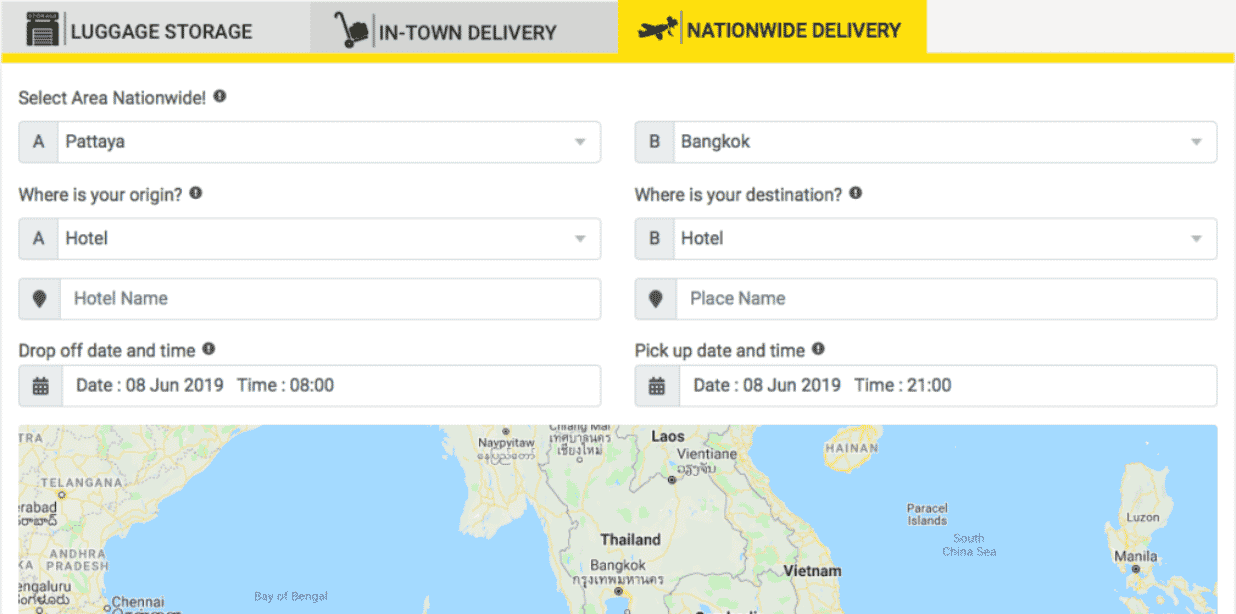Click info icon next to destination question
The image size is (1236, 614).
[856, 193]
